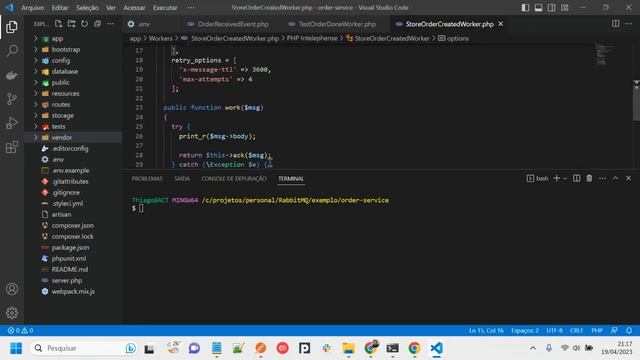The image size is (640, 360).
Task: Open the Seleção menu
Action: [x=87, y=8]
